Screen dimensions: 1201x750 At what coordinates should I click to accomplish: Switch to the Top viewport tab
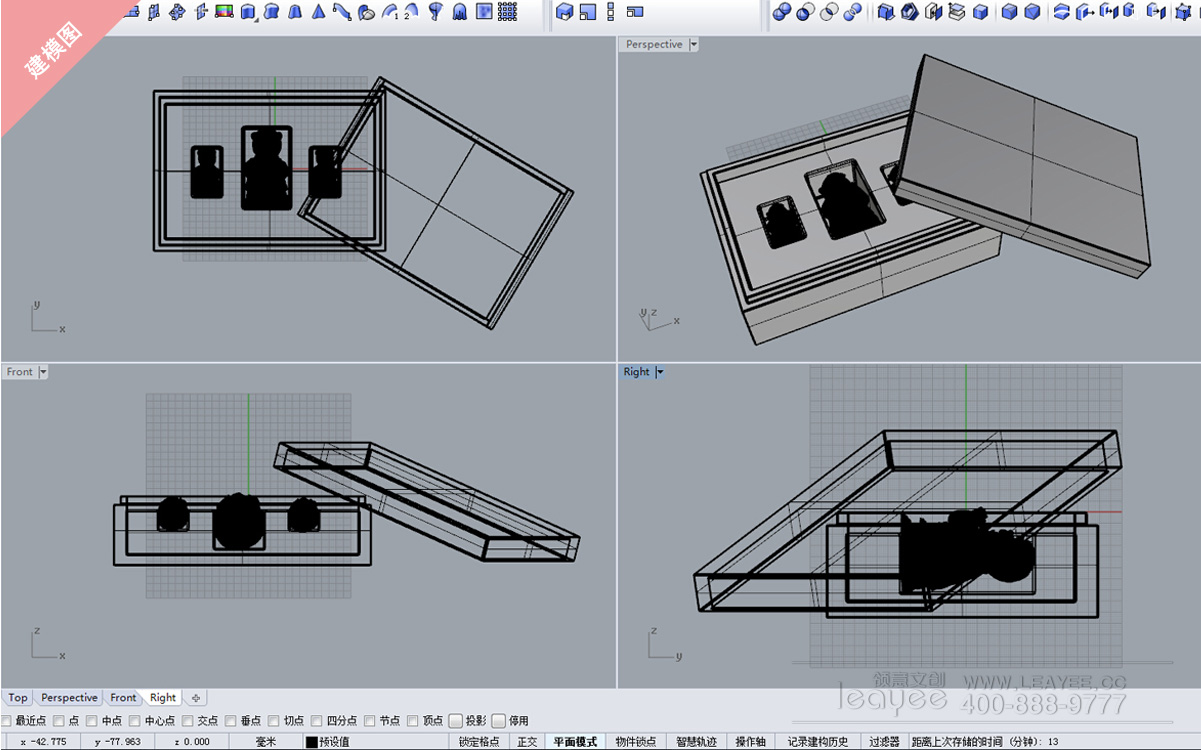(18, 698)
